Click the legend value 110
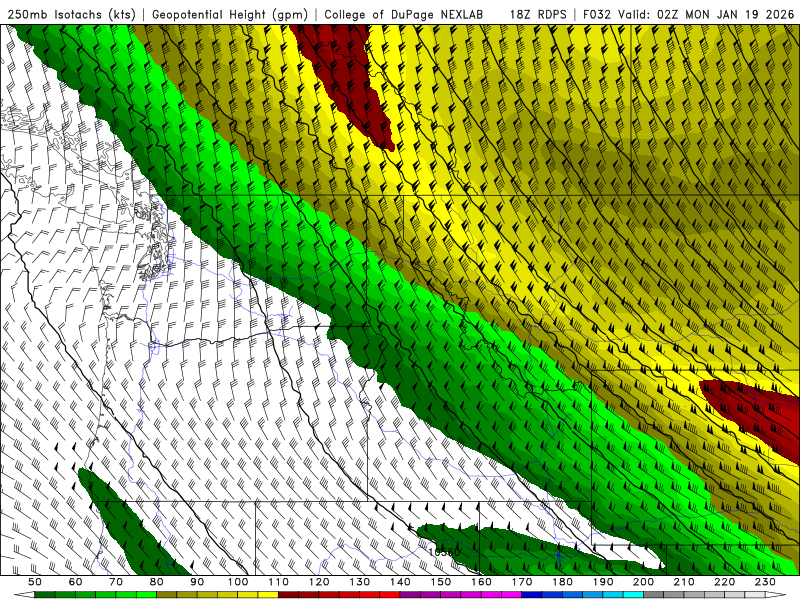The height and width of the screenshot is (600, 800). [278, 582]
